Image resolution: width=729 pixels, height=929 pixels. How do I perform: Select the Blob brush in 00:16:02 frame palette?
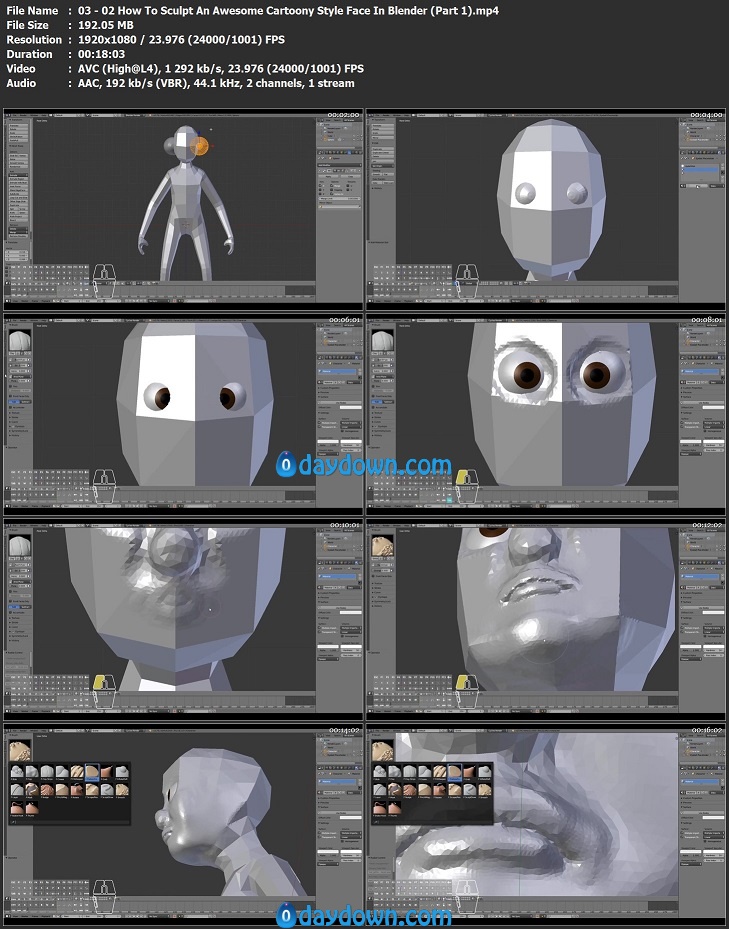click(x=380, y=771)
